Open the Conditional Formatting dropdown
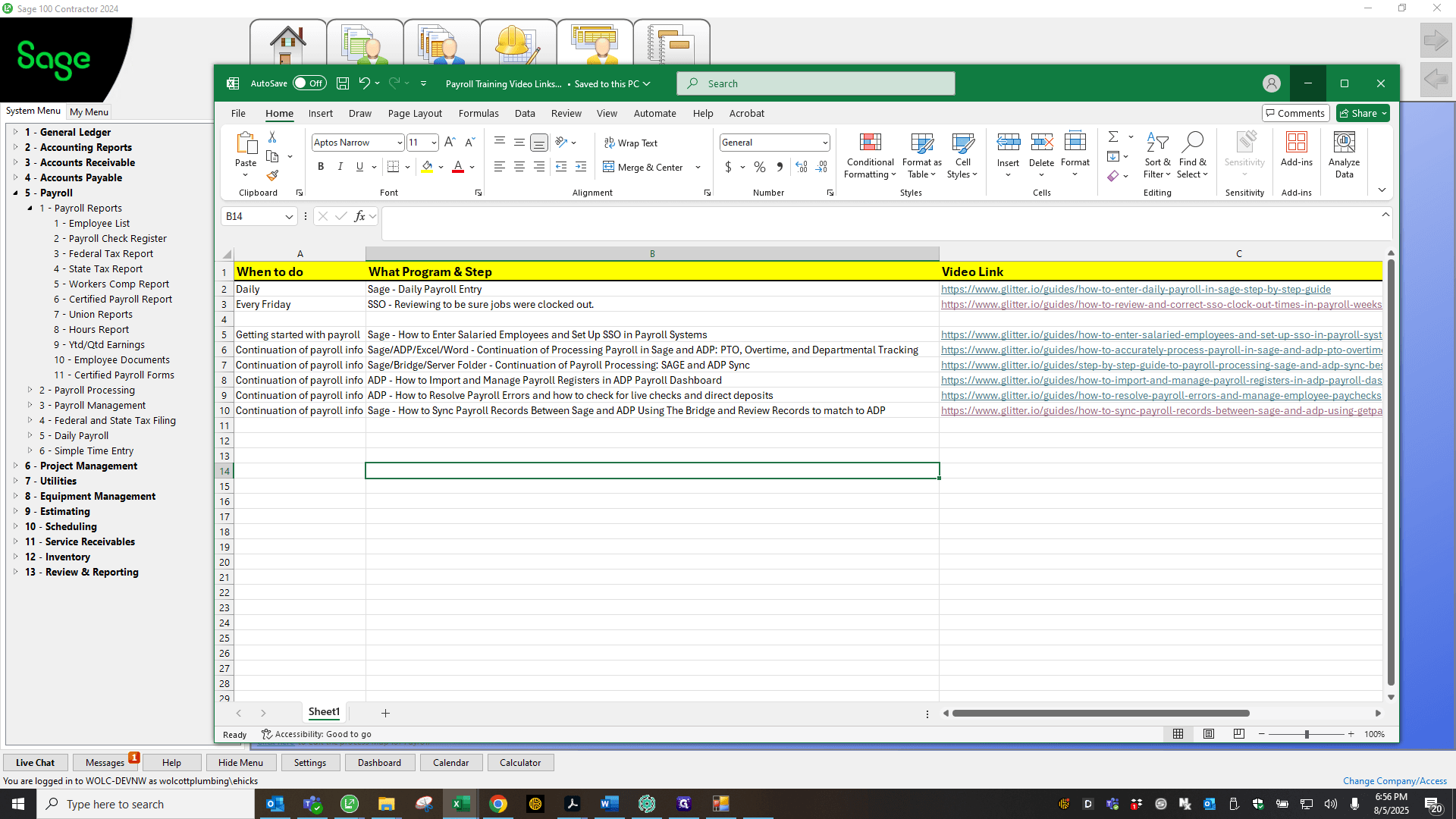The width and height of the screenshot is (1456, 819). (x=870, y=155)
